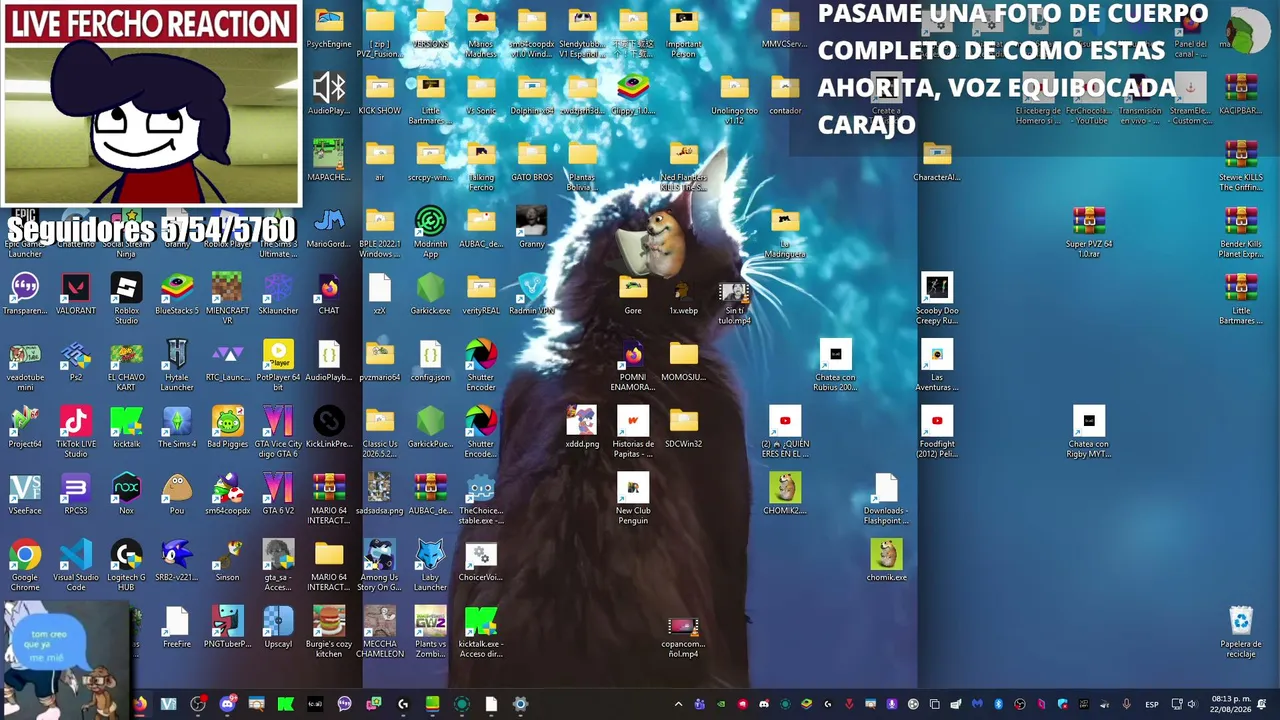Select the Radmin VPN desktop shortcut
The width and height of the screenshot is (1280, 720).
click(531, 294)
